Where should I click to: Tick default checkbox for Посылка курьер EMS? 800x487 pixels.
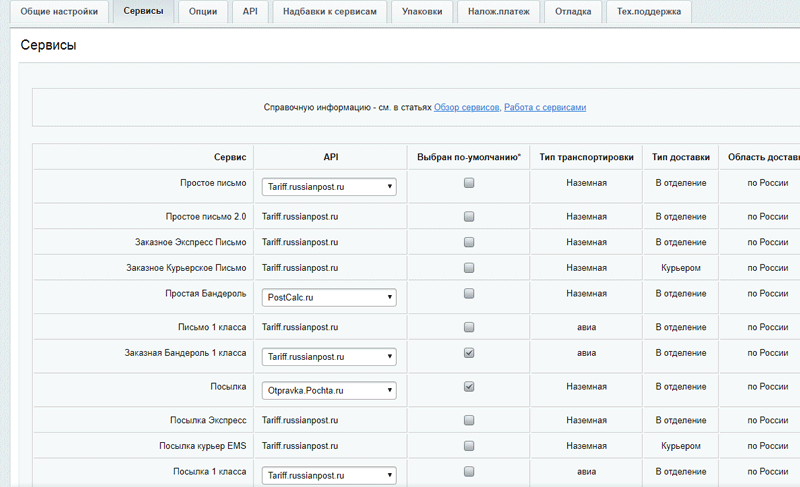pyautogui.click(x=469, y=445)
